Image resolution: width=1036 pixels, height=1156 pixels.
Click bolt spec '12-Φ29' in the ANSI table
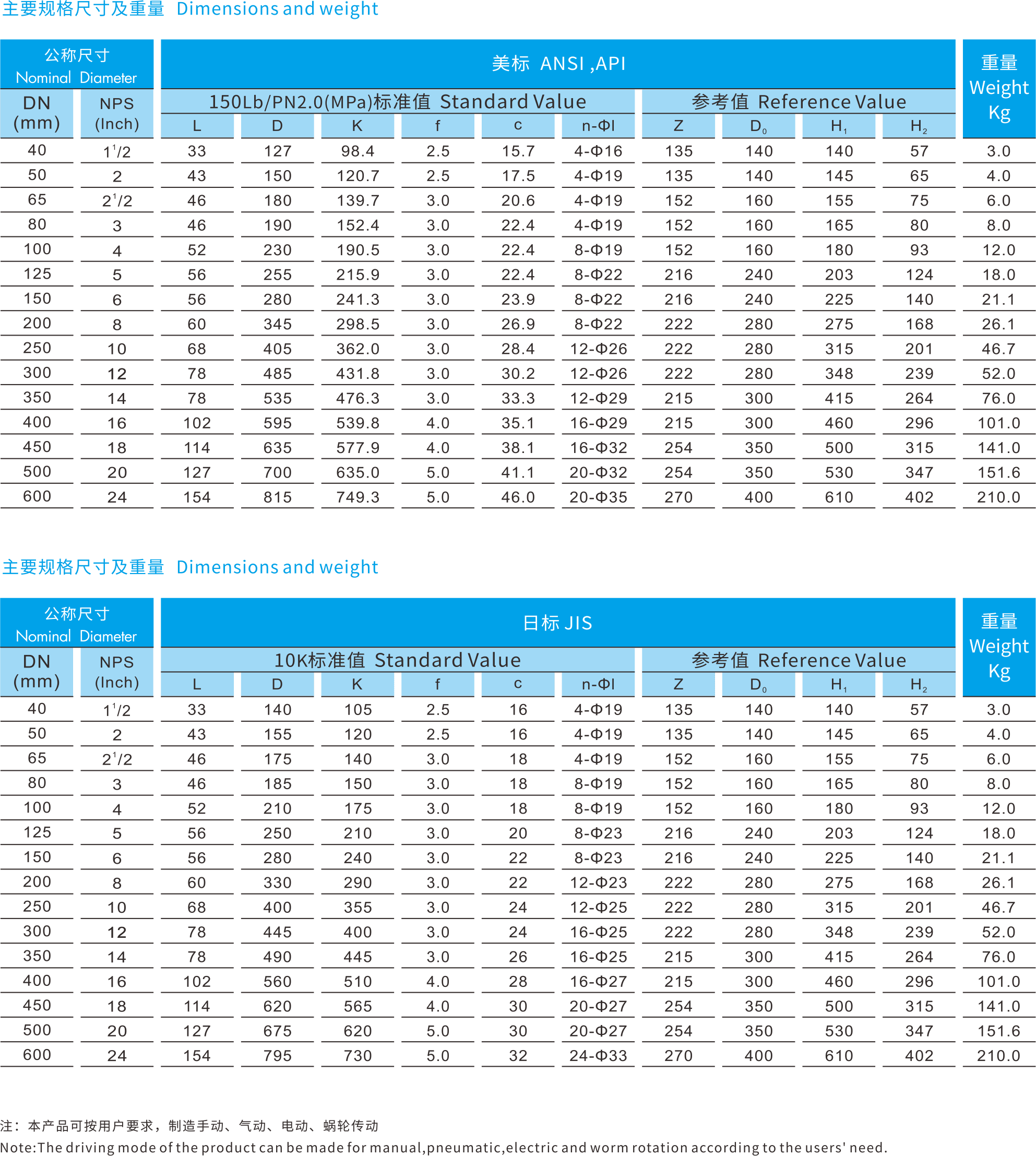598,398
